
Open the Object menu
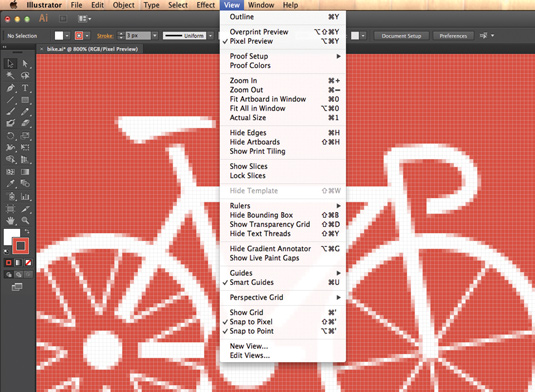124,5
